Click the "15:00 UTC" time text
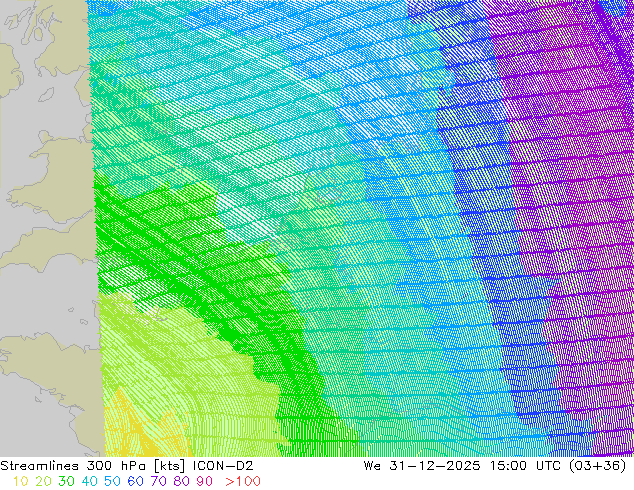This screenshot has height=490, width=634. pyautogui.click(x=530, y=466)
